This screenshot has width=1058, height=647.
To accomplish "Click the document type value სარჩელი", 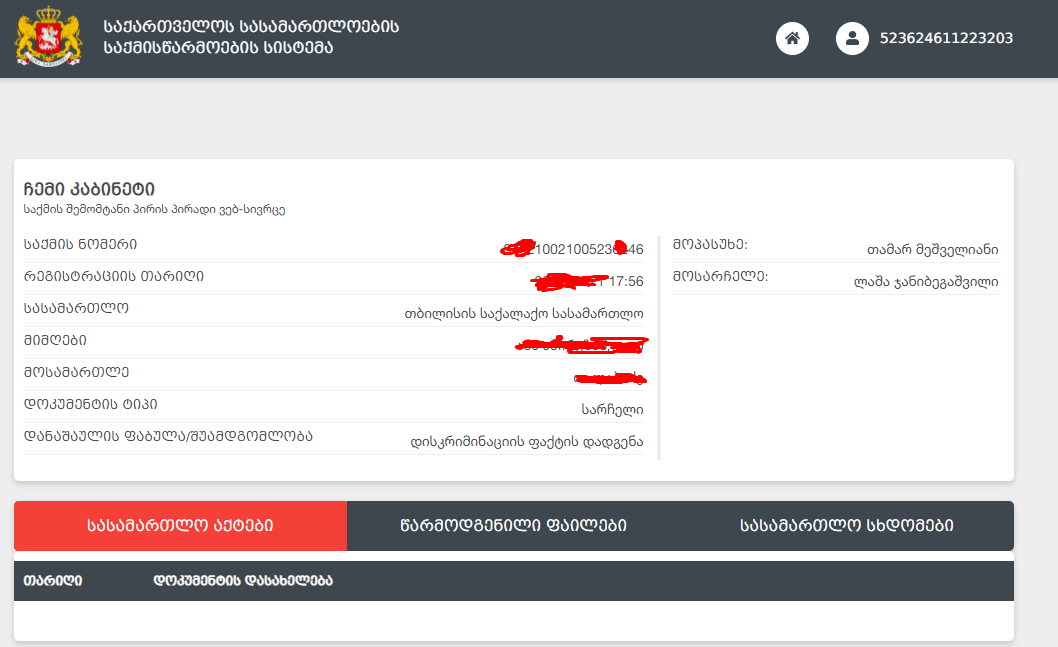I will pyautogui.click(x=612, y=409).
